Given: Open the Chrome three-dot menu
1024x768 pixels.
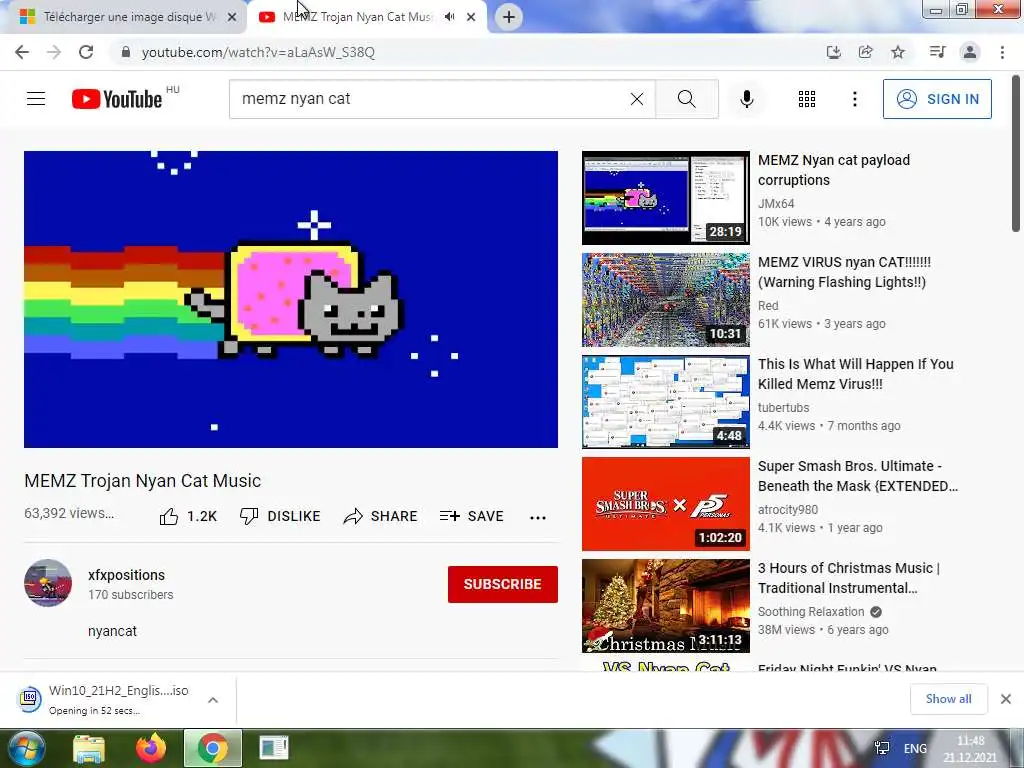Looking at the screenshot, I should pyautogui.click(x=1002, y=52).
